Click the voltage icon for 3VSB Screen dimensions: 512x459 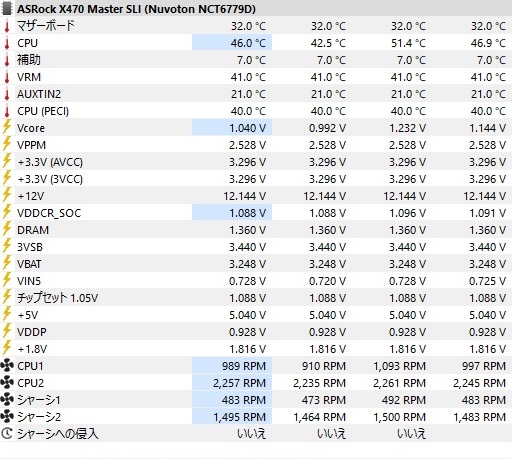[x=7, y=246]
